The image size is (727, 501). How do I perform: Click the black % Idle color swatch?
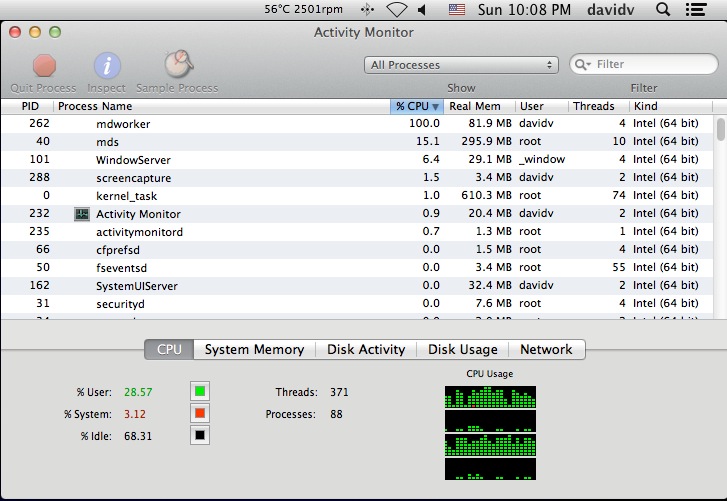tap(200, 435)
